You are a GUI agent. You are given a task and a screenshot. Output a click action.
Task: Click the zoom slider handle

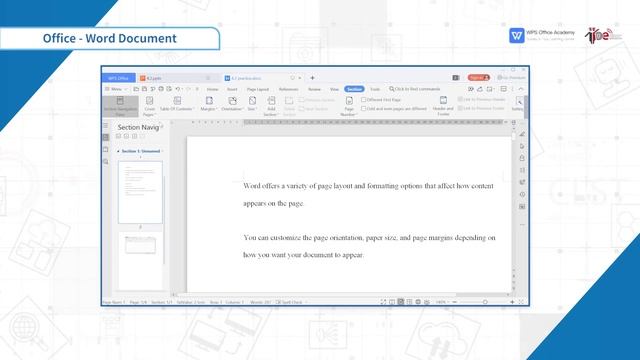coord(485,302)
